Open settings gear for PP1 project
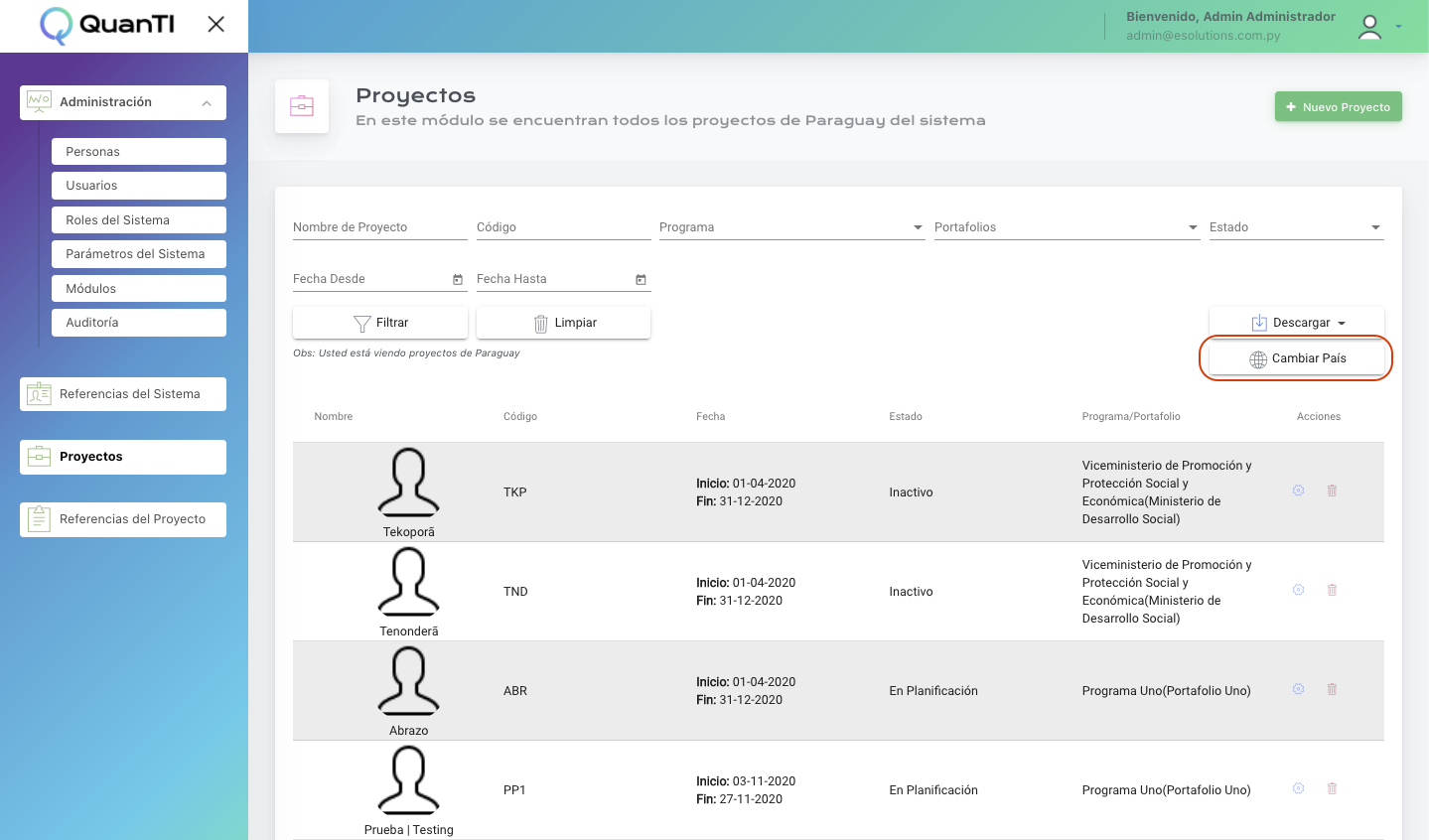This screenshot has width=1429, height=840. (x=1298, y=788)
